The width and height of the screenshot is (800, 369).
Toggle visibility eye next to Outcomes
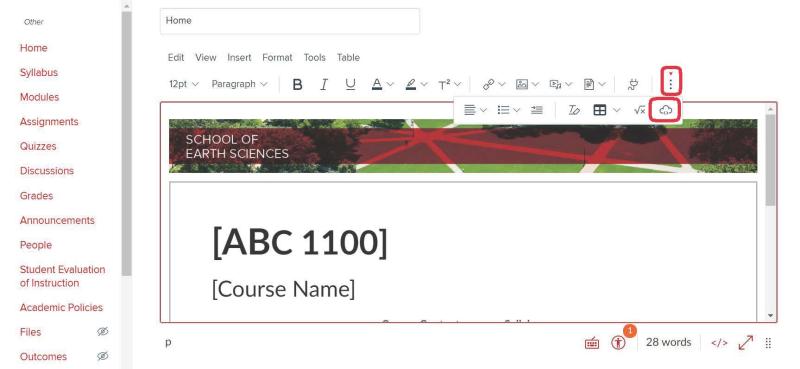coord(103,356)
